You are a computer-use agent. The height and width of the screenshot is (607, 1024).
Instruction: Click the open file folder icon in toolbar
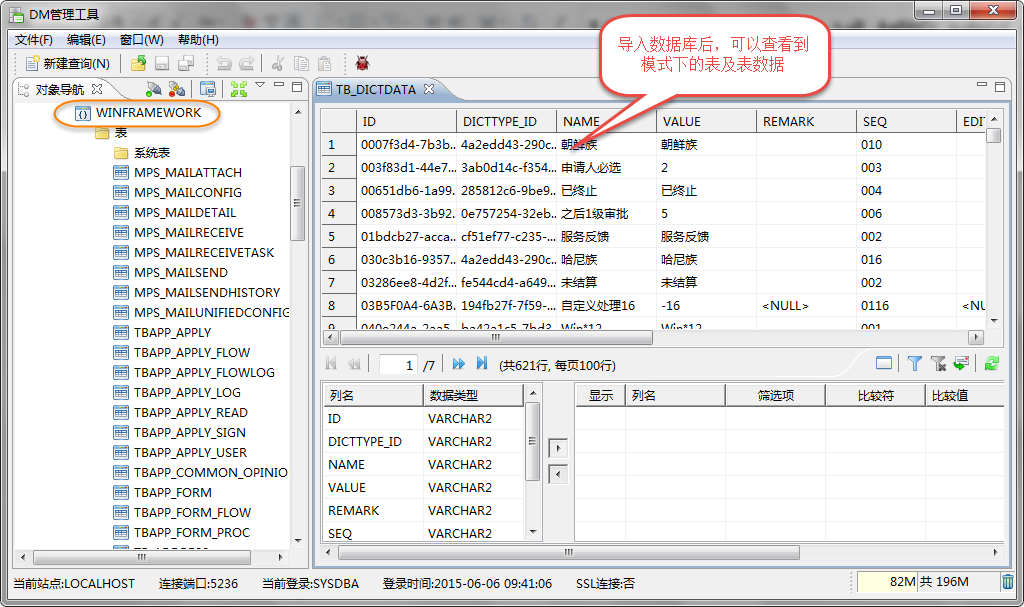click(138, 63)
